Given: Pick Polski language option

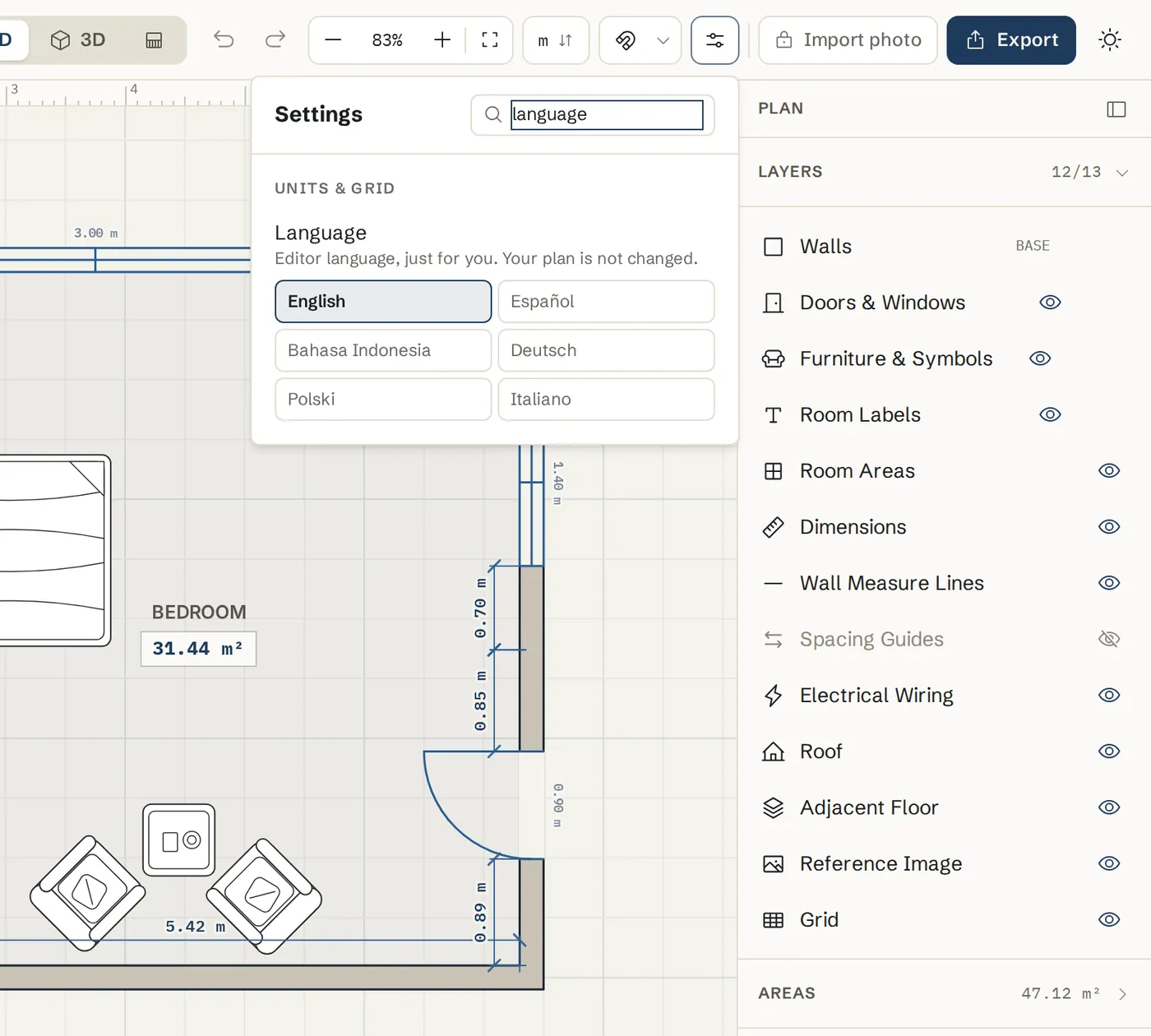Looking at the screenshot, I should click(383, 400).
